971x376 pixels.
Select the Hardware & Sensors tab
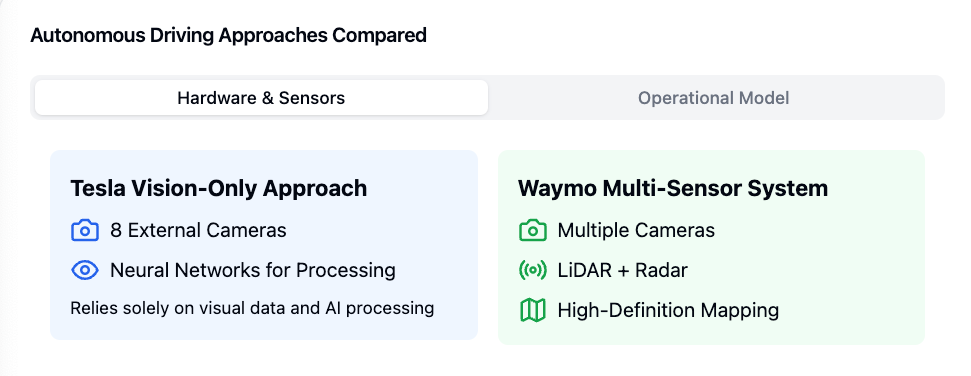(261, 98)
